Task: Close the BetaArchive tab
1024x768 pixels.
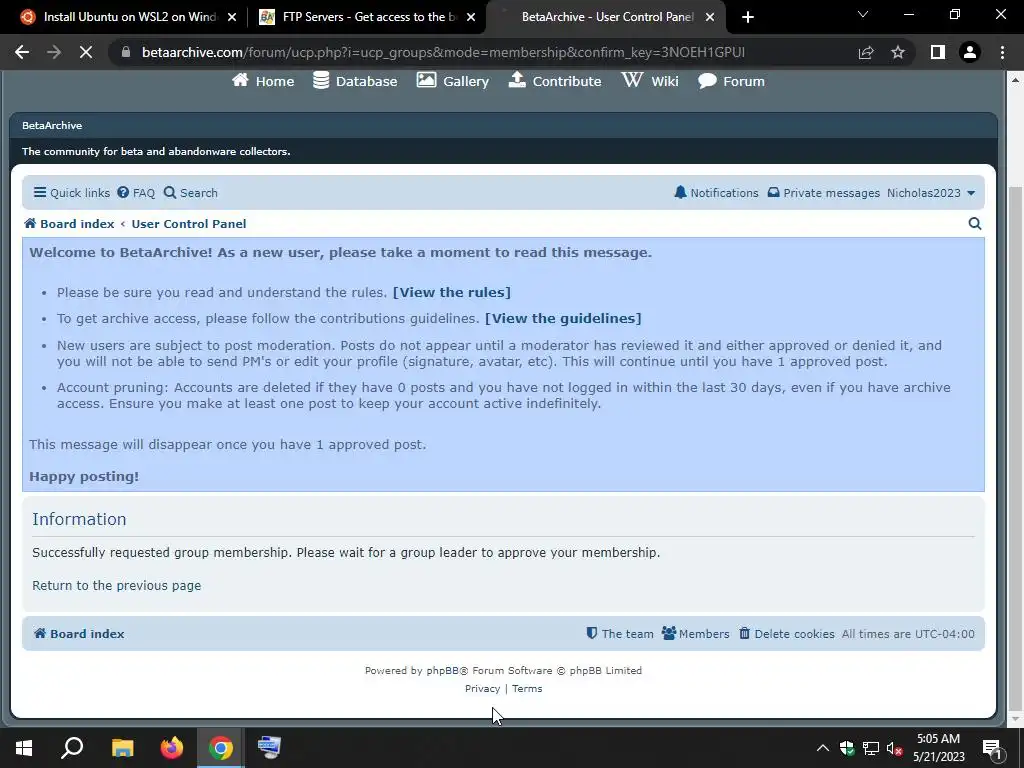Action: [x=710, y=17]
